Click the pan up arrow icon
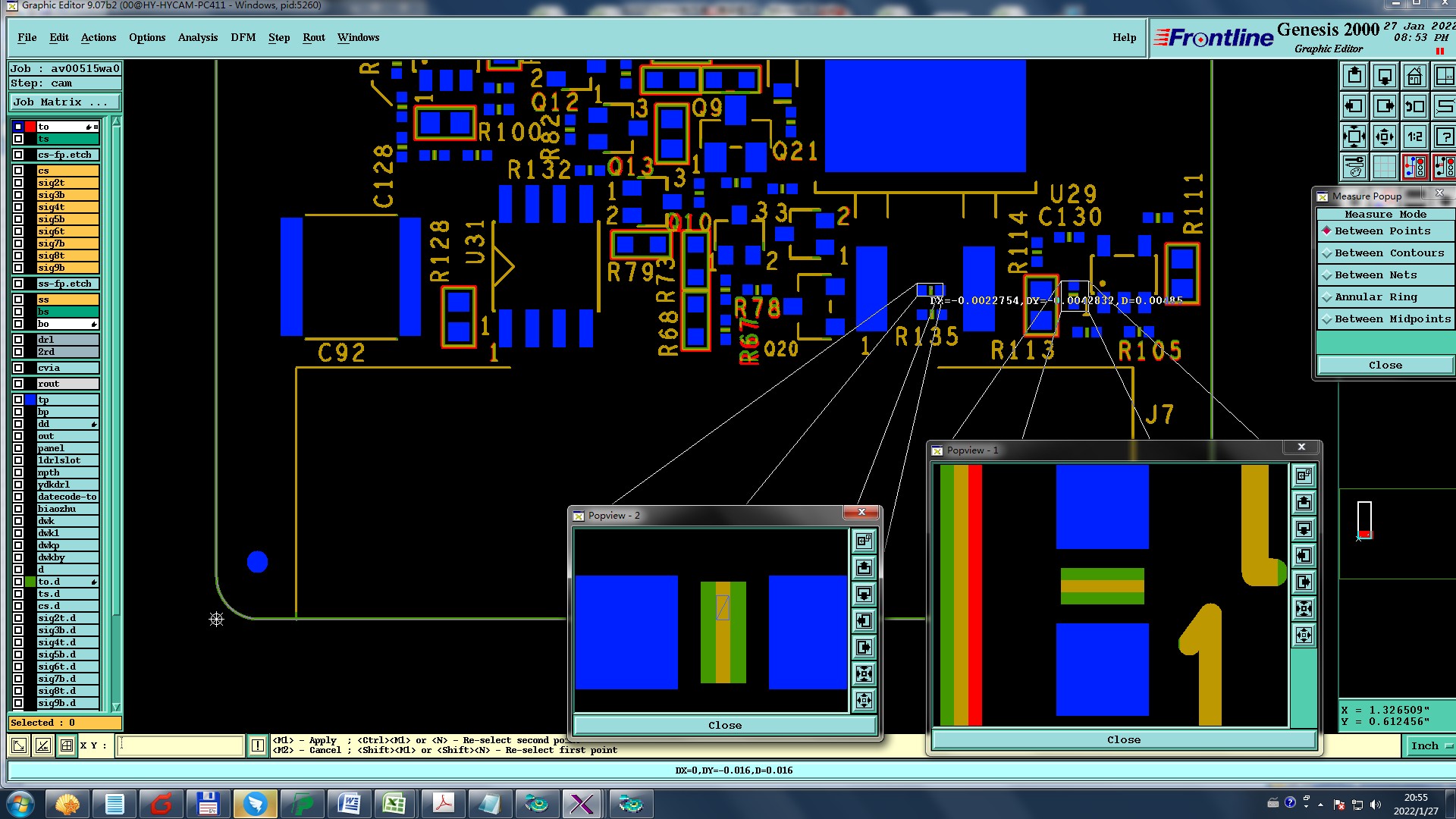Viewport: 1456px width, 819px height. (x=1354, y=77)
